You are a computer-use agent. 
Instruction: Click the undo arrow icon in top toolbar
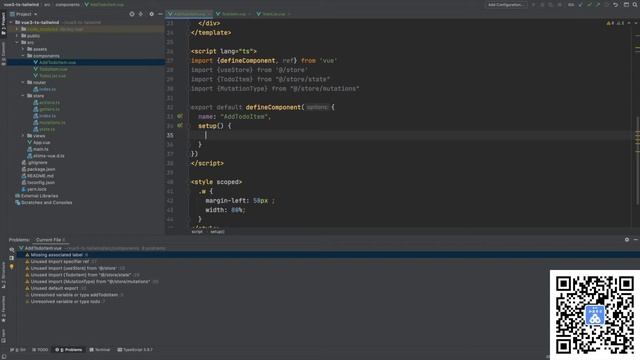point(616,4)
